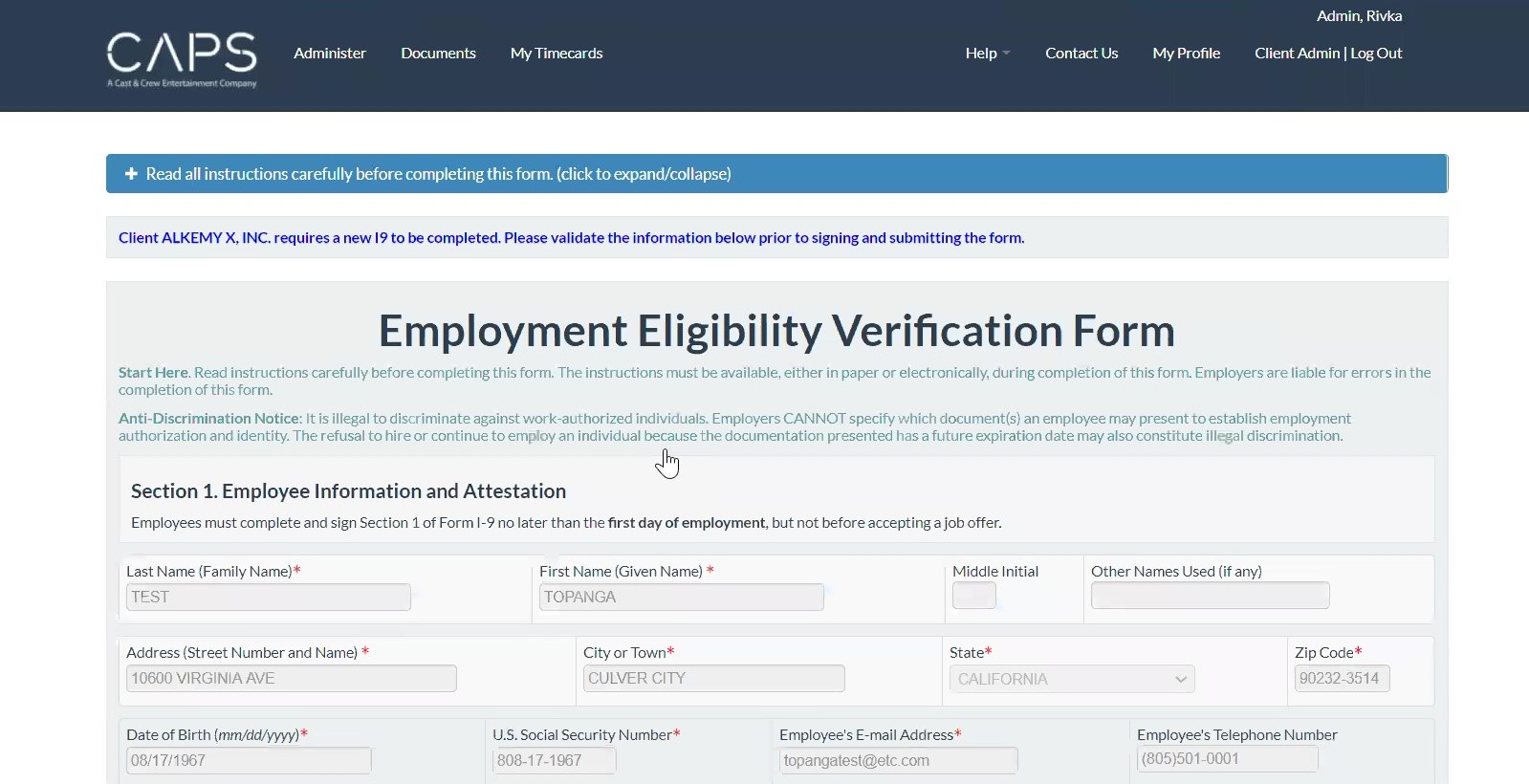Select the Date of Birth field
The image size is (1529, 784).
[249, 761]
